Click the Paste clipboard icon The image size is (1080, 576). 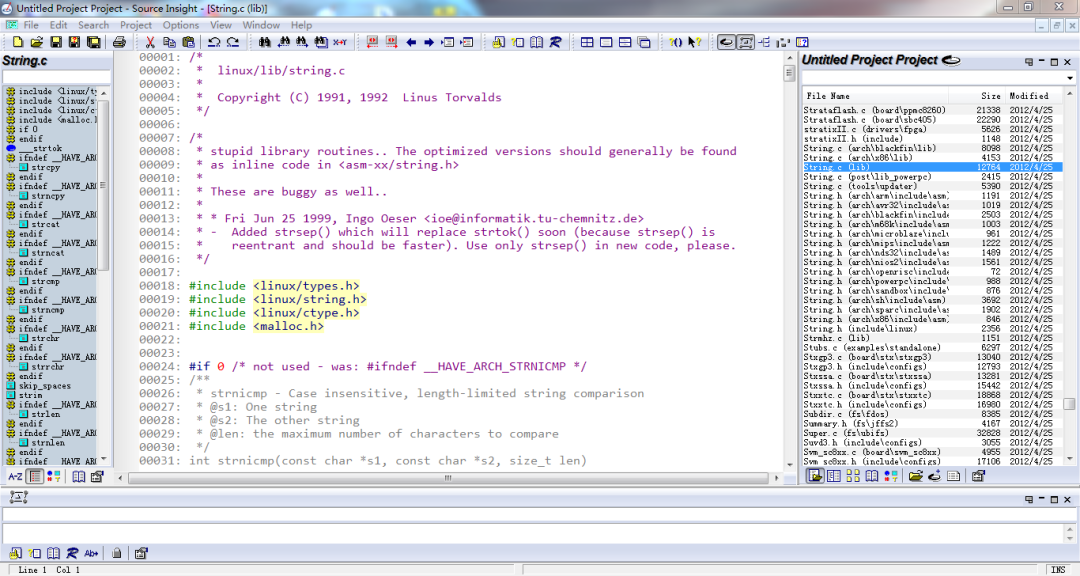[x=188, y=42]
